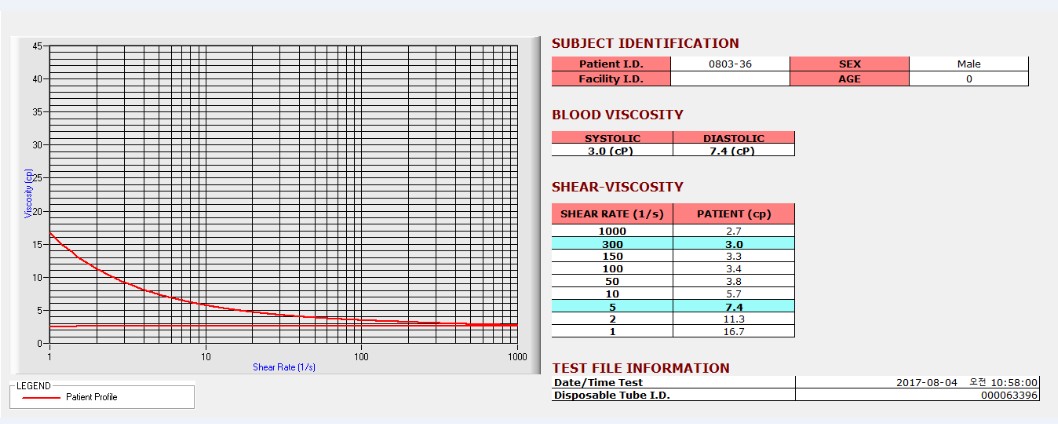Image resolution: width=1058 pixels, height=424 pixels.
Task: Click the SHEAR RATE (1/s) column header
Action: tap(612, 214)
